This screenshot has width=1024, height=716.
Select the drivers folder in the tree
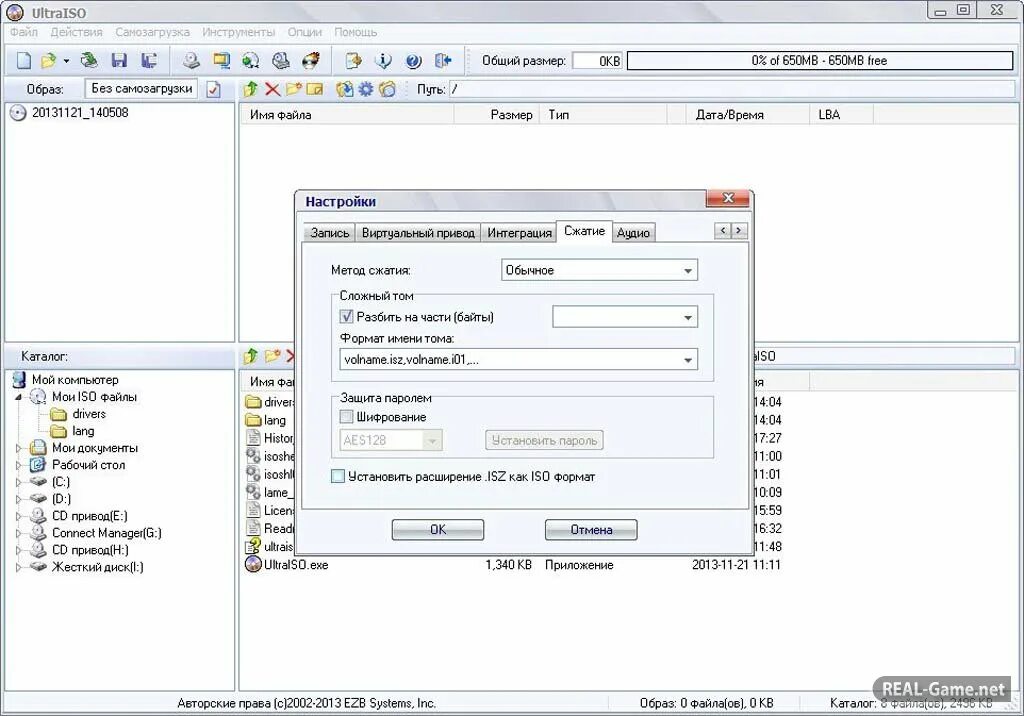click(89, 414)
